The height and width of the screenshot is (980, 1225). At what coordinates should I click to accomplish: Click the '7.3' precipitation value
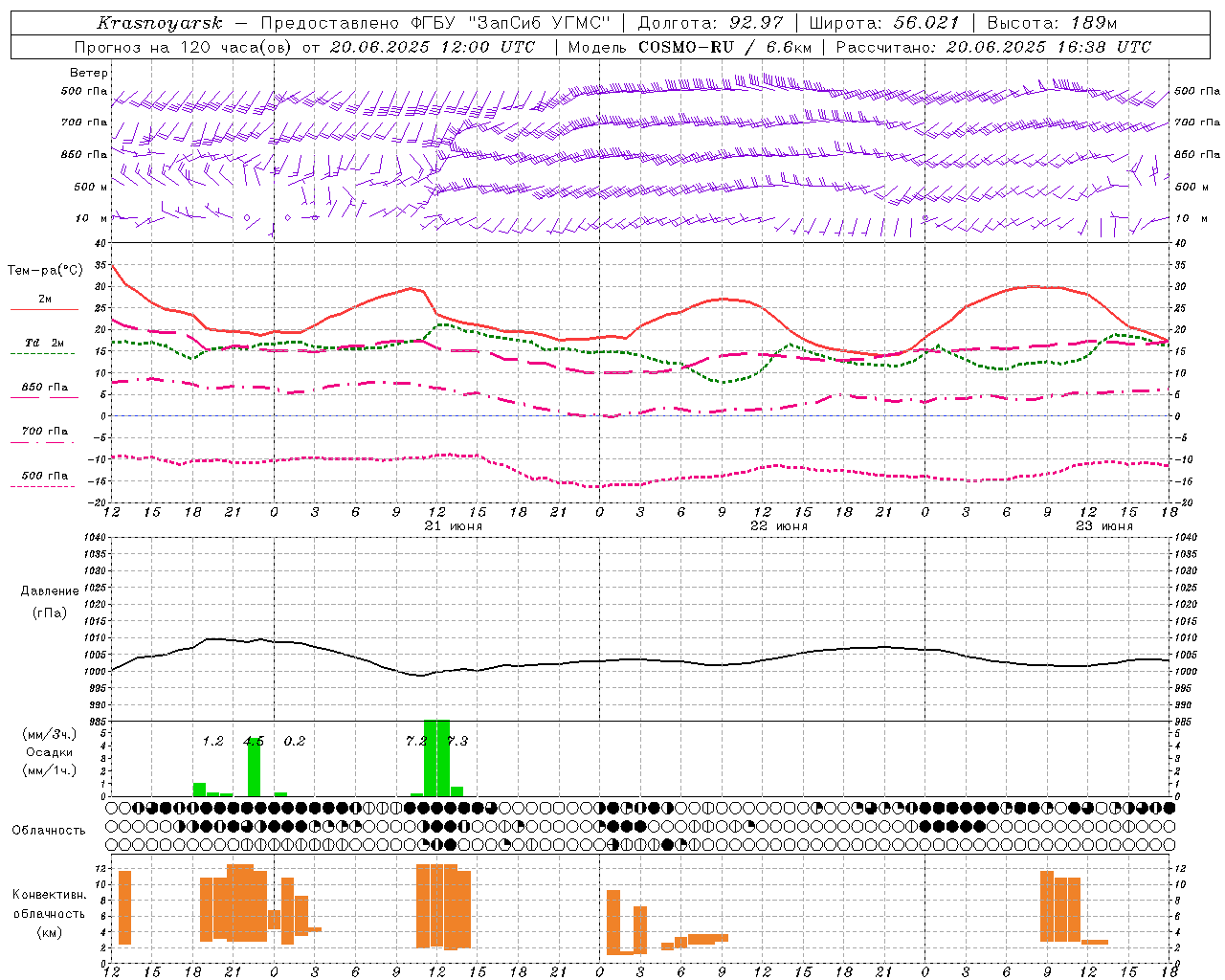(457, 741)
